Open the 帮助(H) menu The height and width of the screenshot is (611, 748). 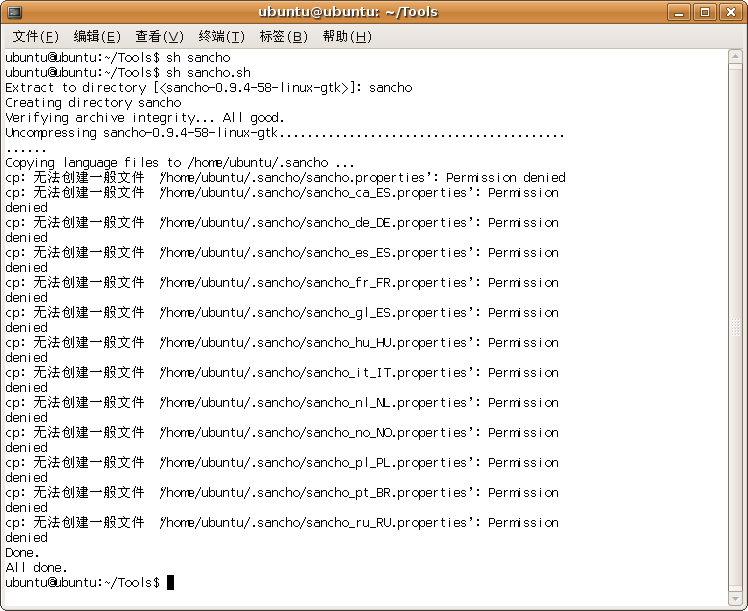tap(347, 36)
